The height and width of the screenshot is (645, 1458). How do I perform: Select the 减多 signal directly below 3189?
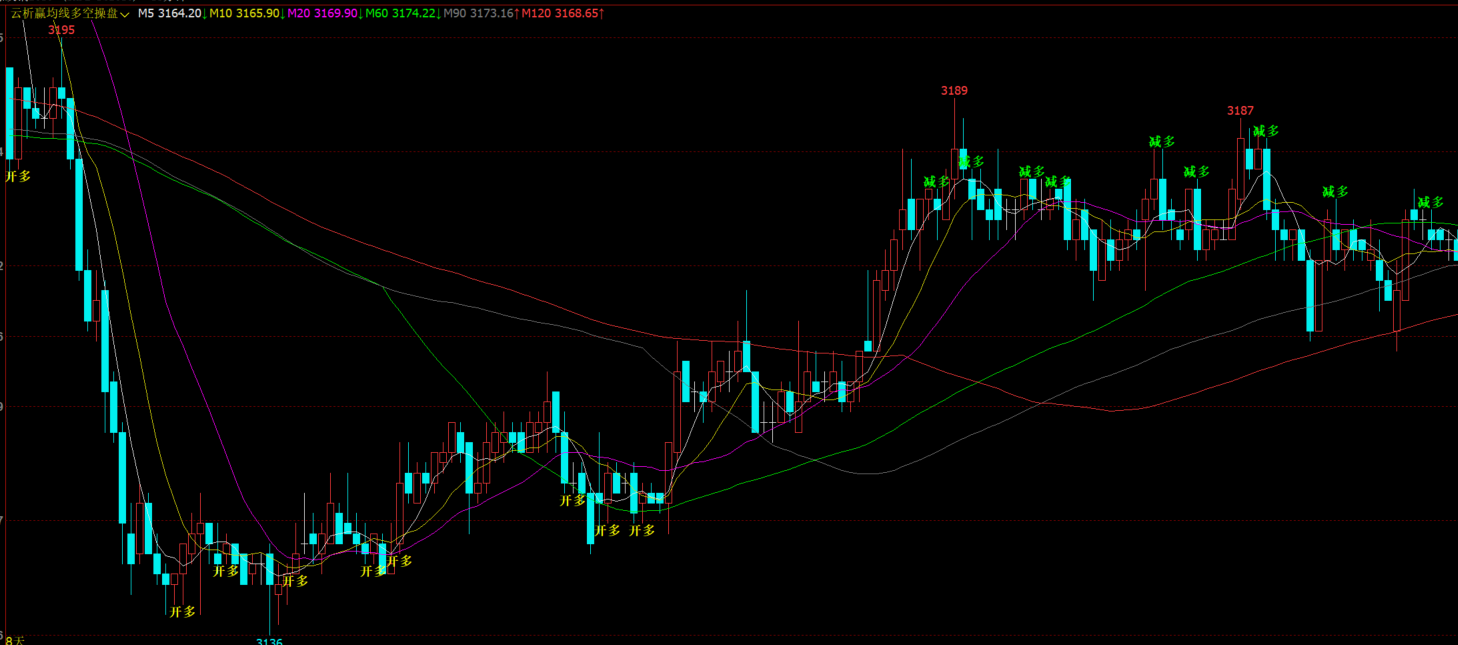pos(971,161)
